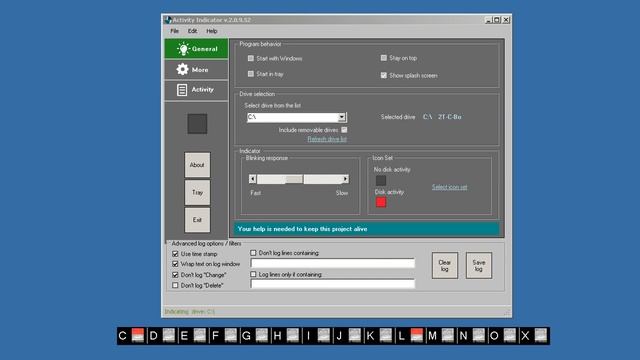Click drive H indicator icon in strip
The width and height of the screenshot is (640, 360).
[293, 336]
